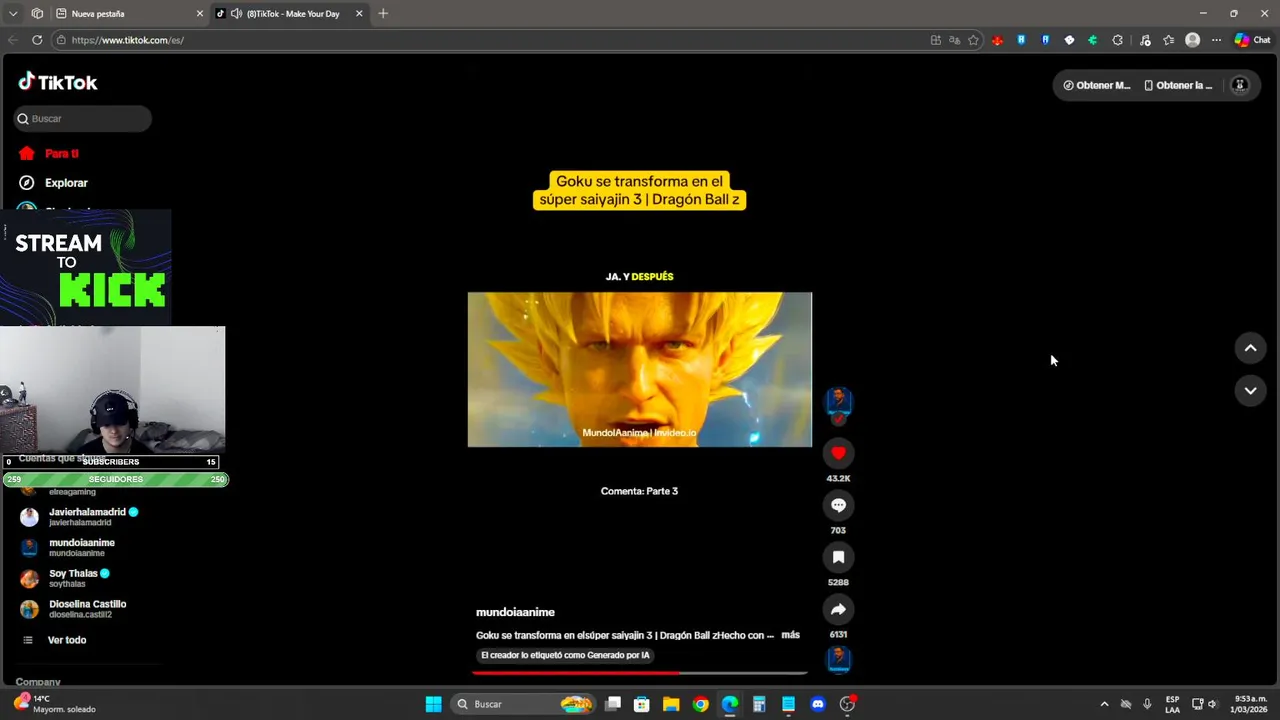Open Google Chrome from the taskbar
Screen dimensions: 1280x720
pyautogui.click(x=700, y=704)
